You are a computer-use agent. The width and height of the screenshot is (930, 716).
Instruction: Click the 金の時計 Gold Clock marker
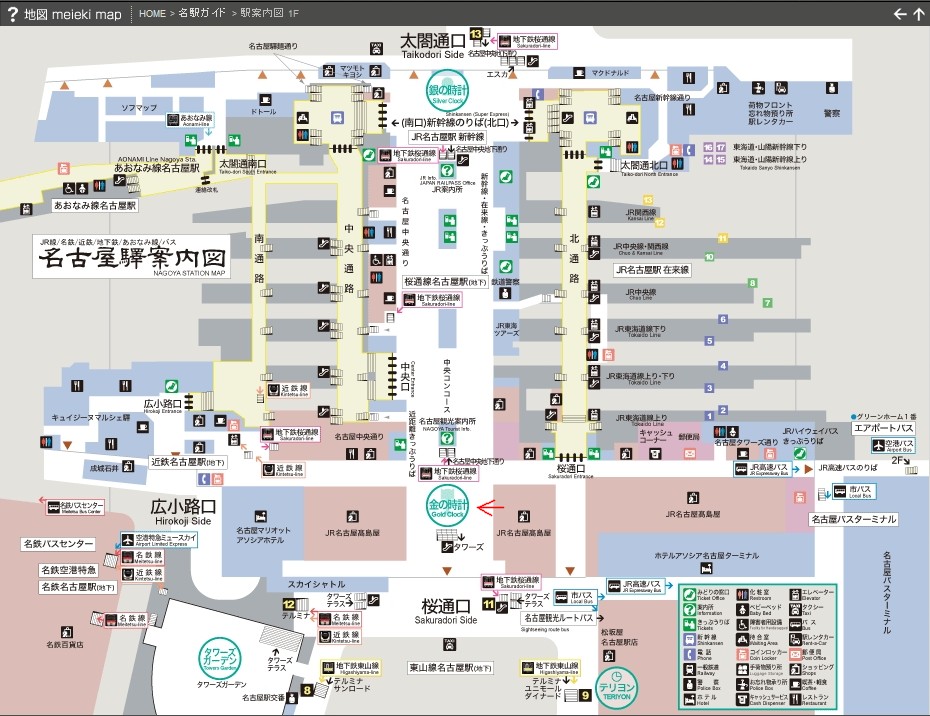point(447,506)
